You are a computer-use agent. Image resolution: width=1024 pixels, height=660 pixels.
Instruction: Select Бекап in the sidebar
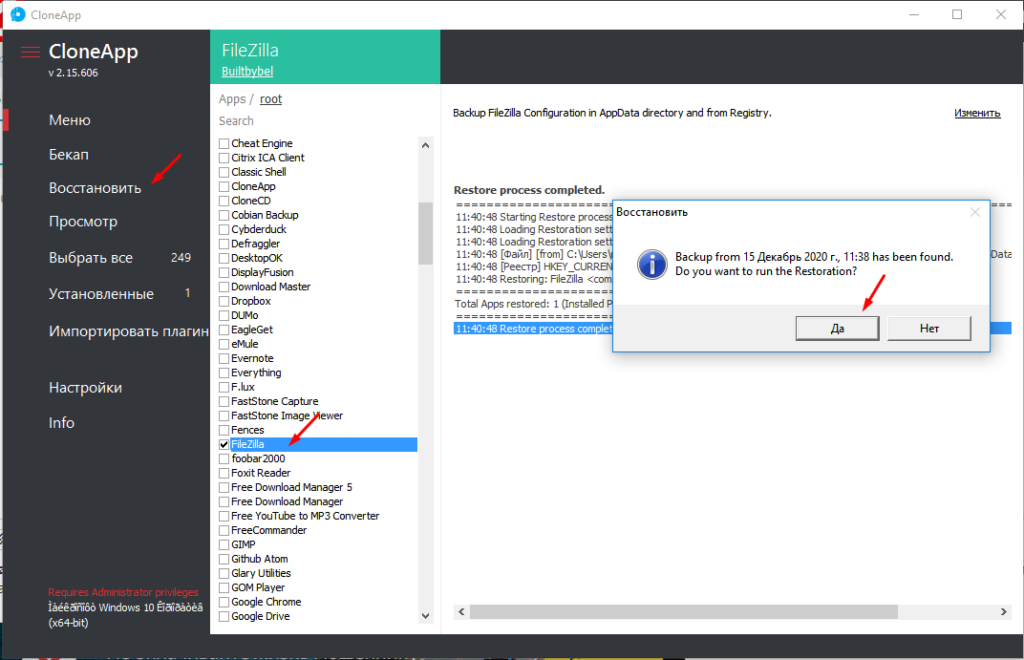pos(69,154)
